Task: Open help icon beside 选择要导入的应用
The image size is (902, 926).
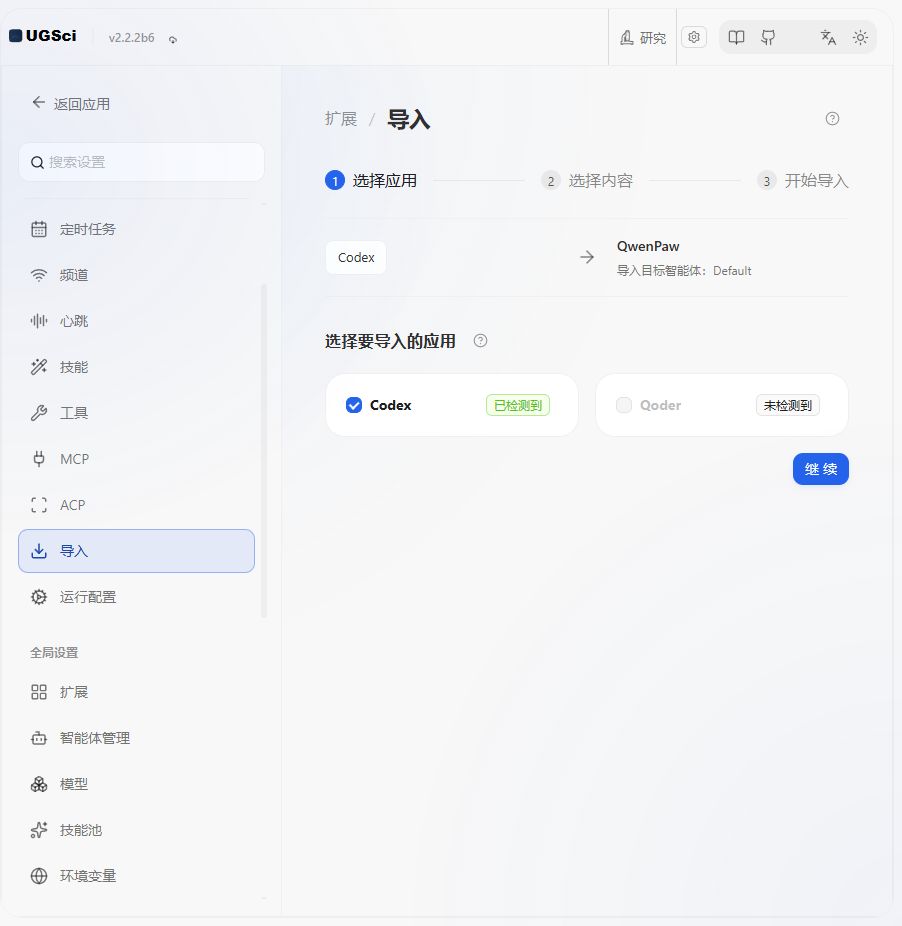Action: (480, 341)
